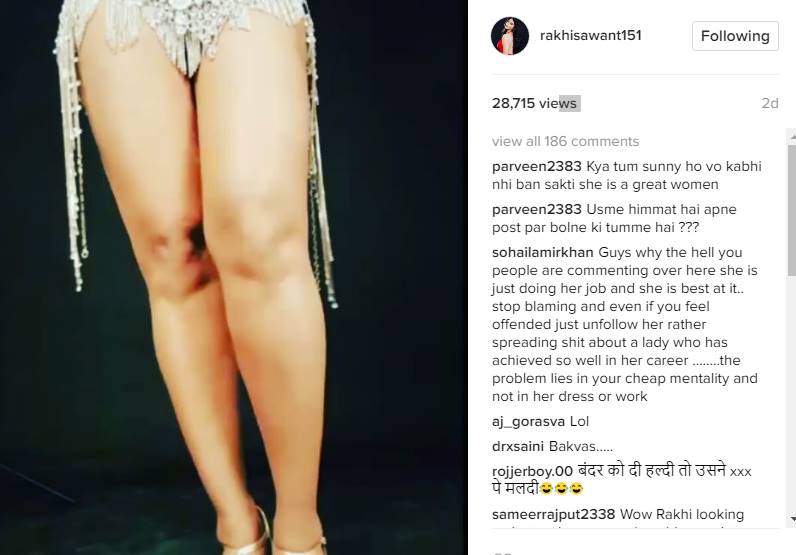This screenshot has width=796, height=555.
Task: Click the video post to play
Action: 234,277
